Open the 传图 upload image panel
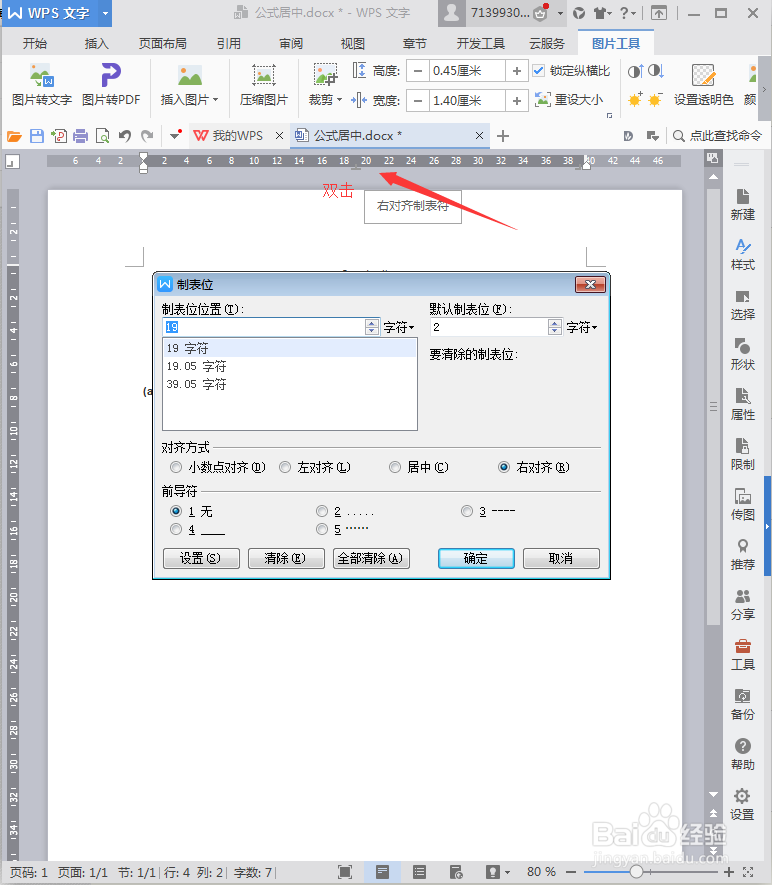 coord(742,505)
